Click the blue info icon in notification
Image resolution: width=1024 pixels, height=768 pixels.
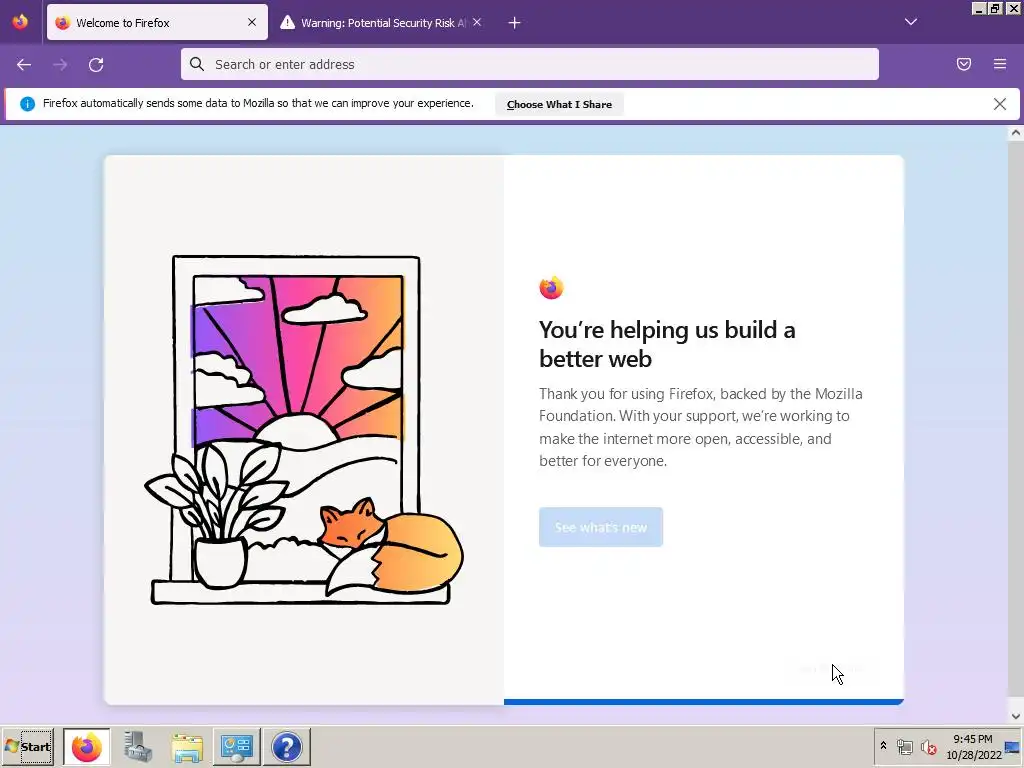pos(27,104)
